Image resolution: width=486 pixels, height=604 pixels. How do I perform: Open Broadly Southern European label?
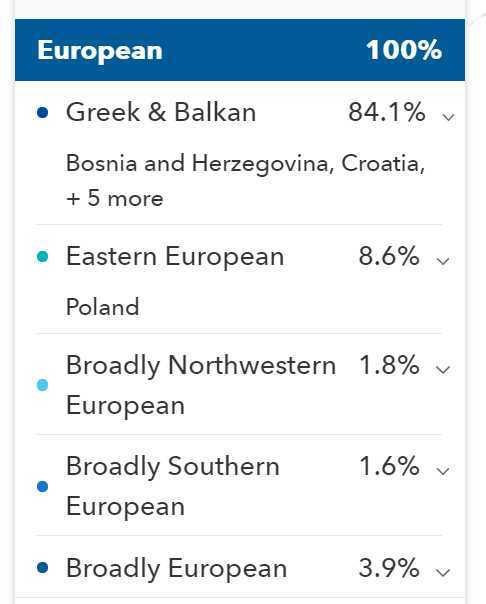coord(173,486)
